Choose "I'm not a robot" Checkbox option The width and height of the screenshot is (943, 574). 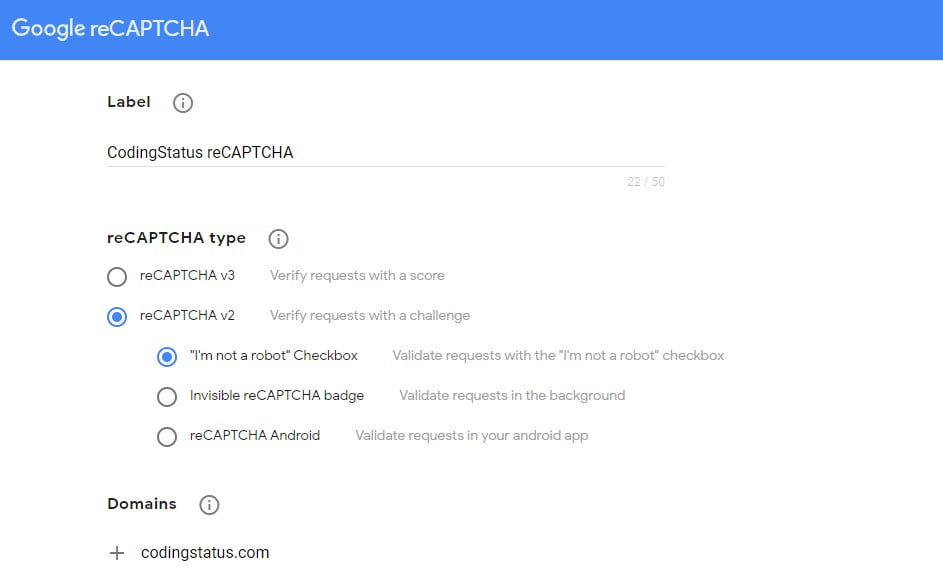[x=167, y=356]
